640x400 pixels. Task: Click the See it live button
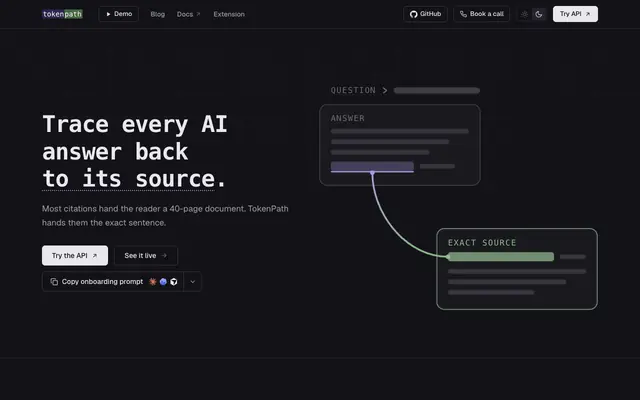point(146,256)
